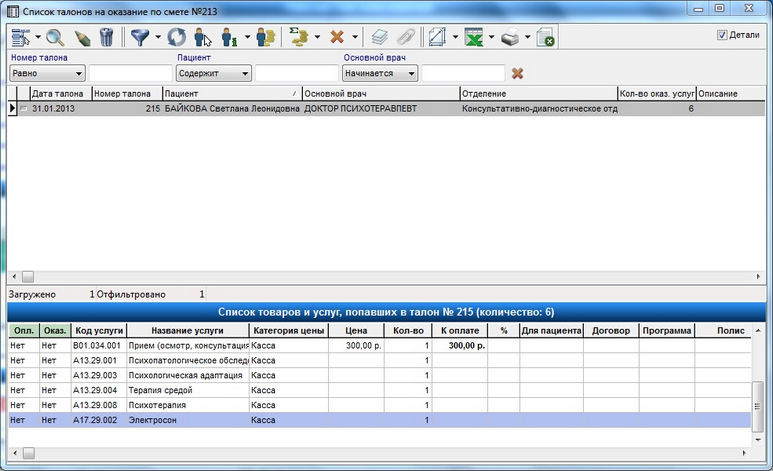Click the list selection mode icon

tap(21, 37)
